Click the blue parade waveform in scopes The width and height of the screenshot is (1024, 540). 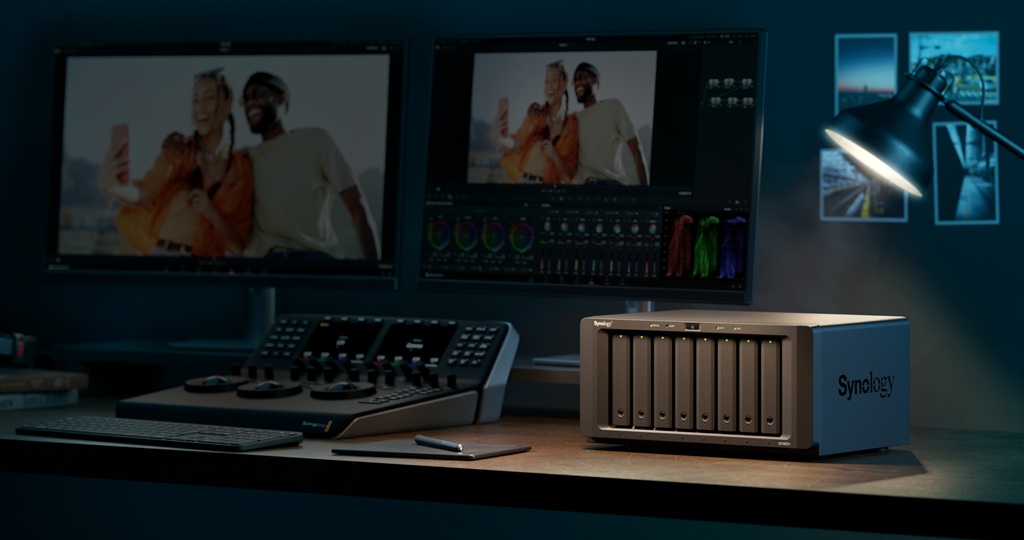tap(733, 247)
